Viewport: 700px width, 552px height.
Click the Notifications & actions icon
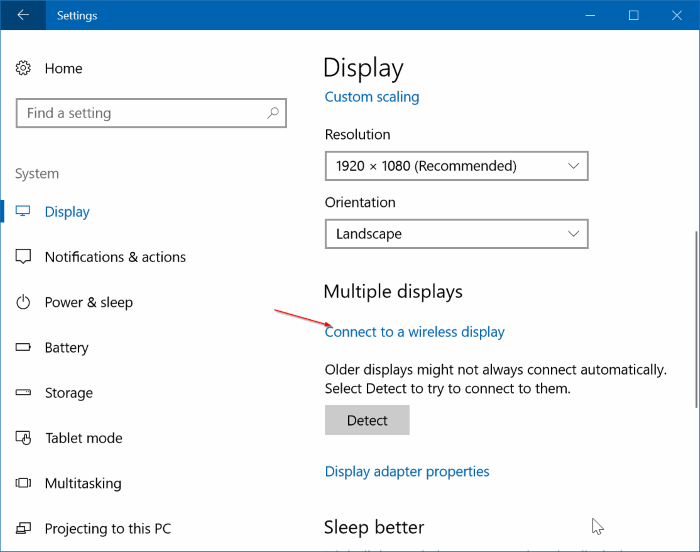pyautogui.click(x=24, y=257)
